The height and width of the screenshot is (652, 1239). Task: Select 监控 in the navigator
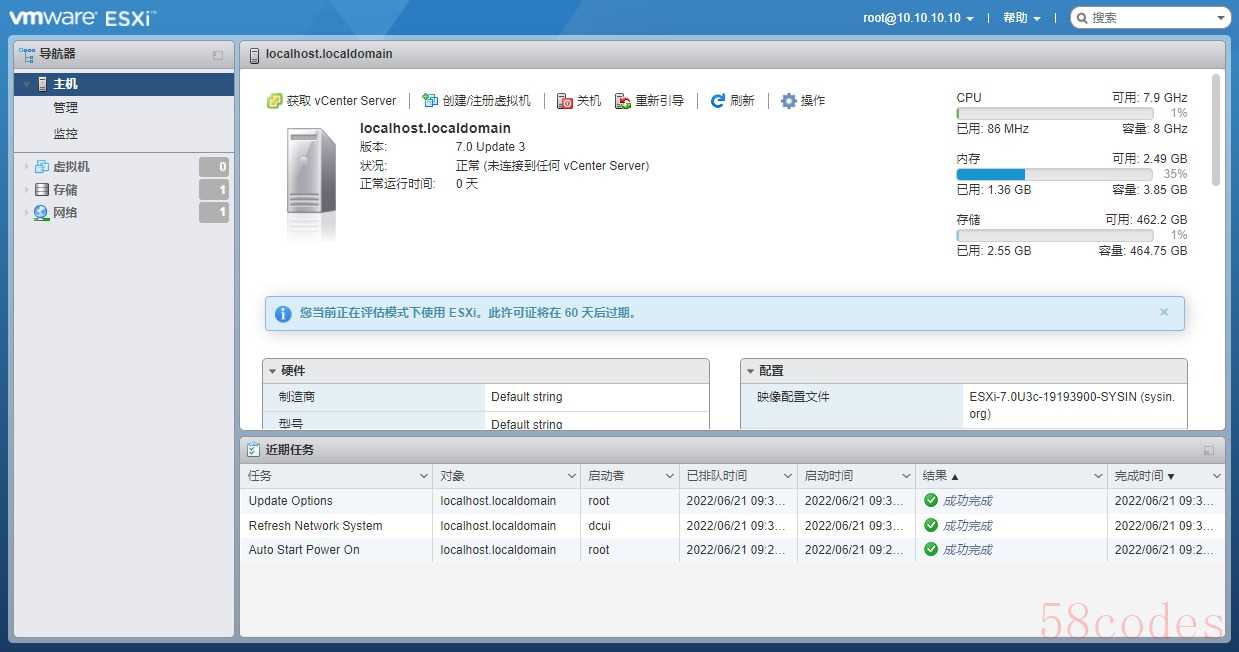pyautogui.click(x=65, y=134)
